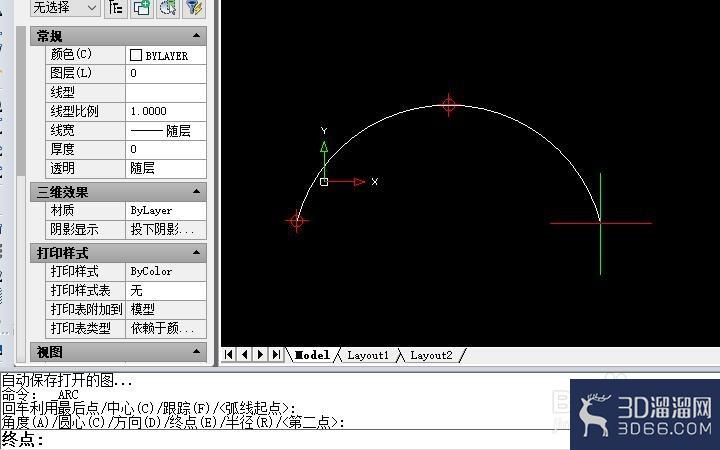Switch to the Layout2 tab
This screenshot has width=720, height=450.
(x=431, y=355)
